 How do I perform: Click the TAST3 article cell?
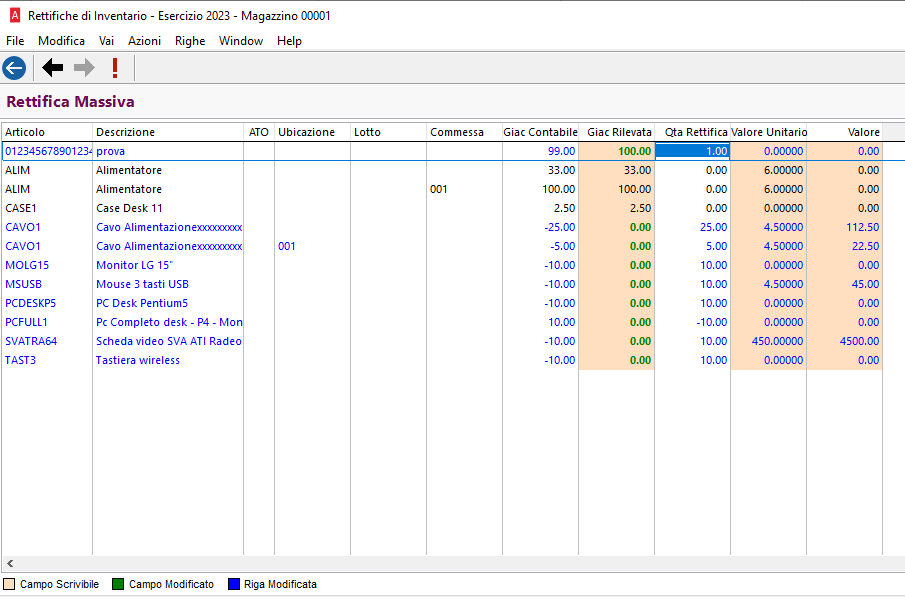[47, 361]
